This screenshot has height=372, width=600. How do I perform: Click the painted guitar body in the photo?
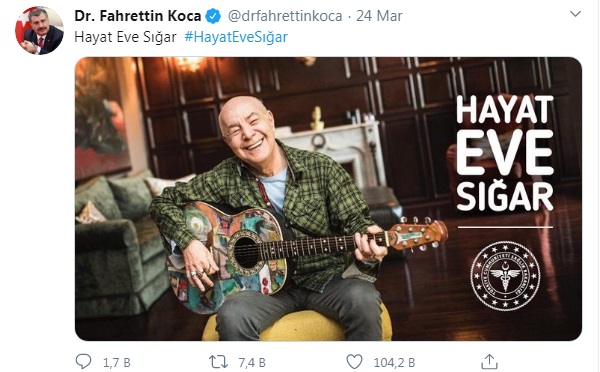point(226,256)
